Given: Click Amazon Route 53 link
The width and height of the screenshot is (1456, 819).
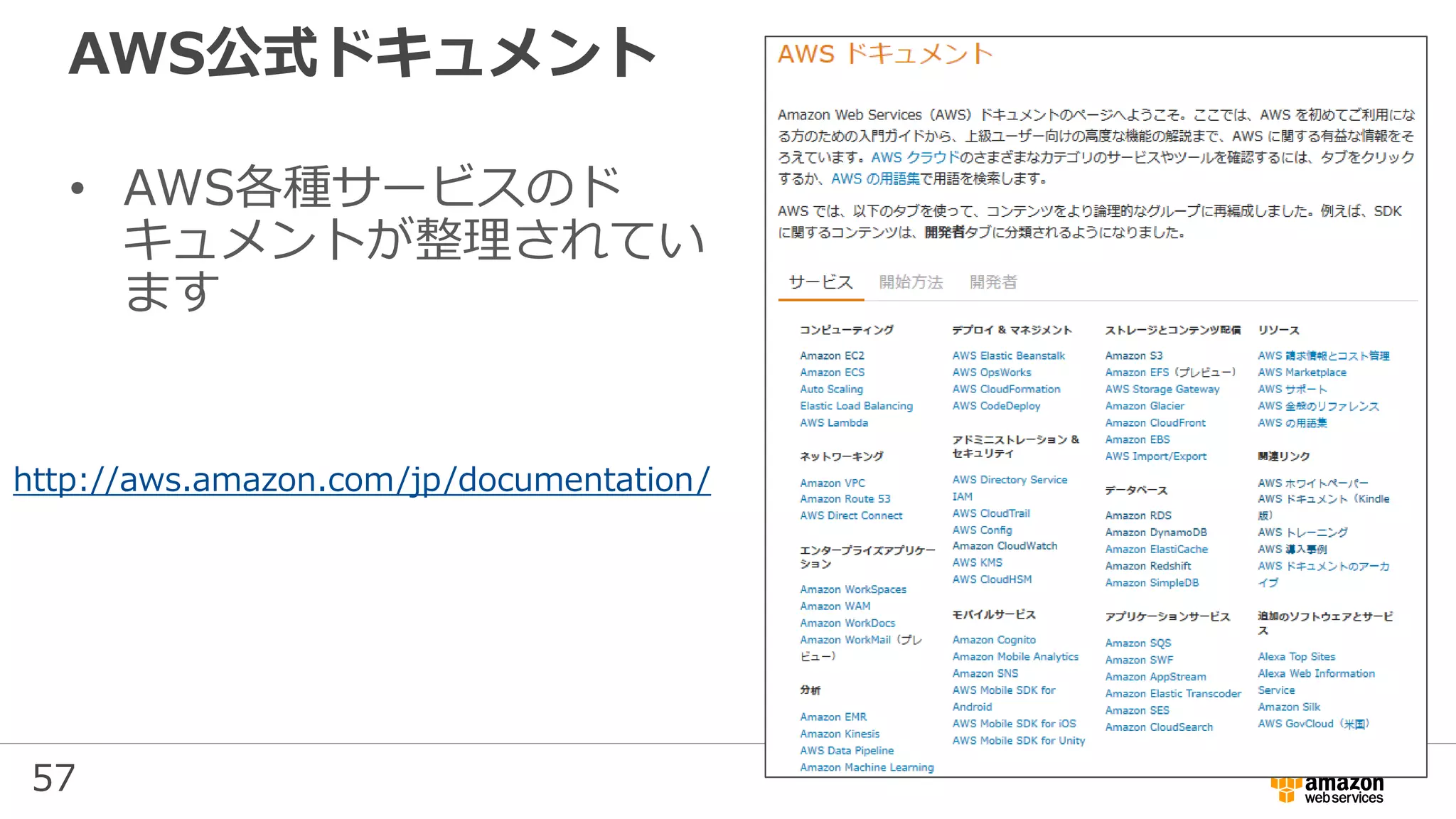Looking at the screenshot, I should [845, 499].
